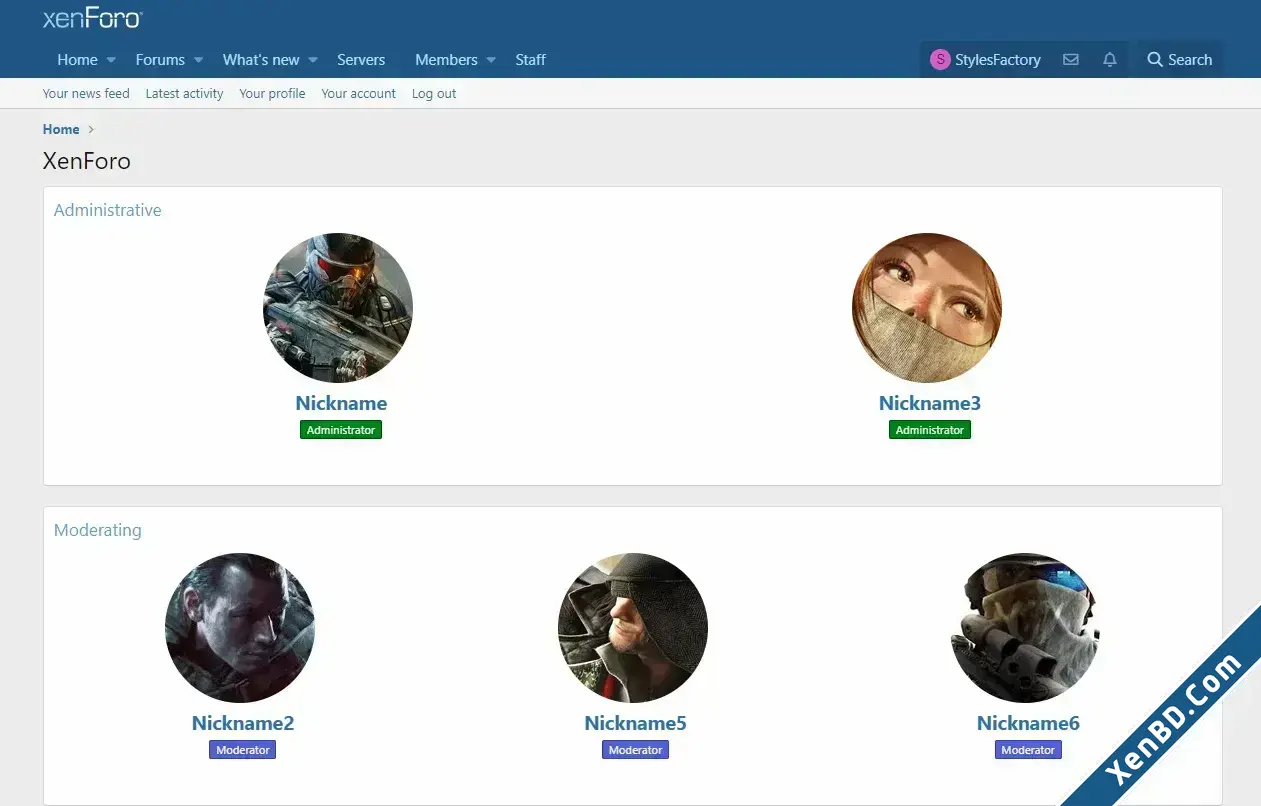
Task: Click the Nickname2 moderator avatar
Action: (x=240, y=628)
